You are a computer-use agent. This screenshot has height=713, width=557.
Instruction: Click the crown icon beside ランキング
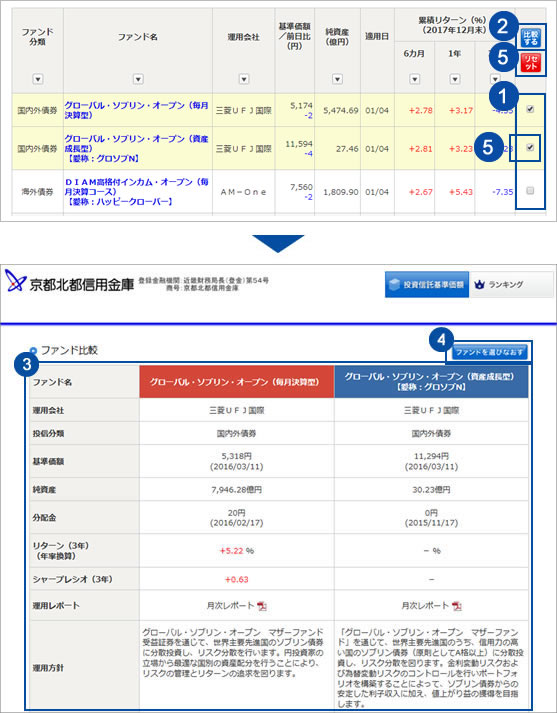[x=479, y=285]
